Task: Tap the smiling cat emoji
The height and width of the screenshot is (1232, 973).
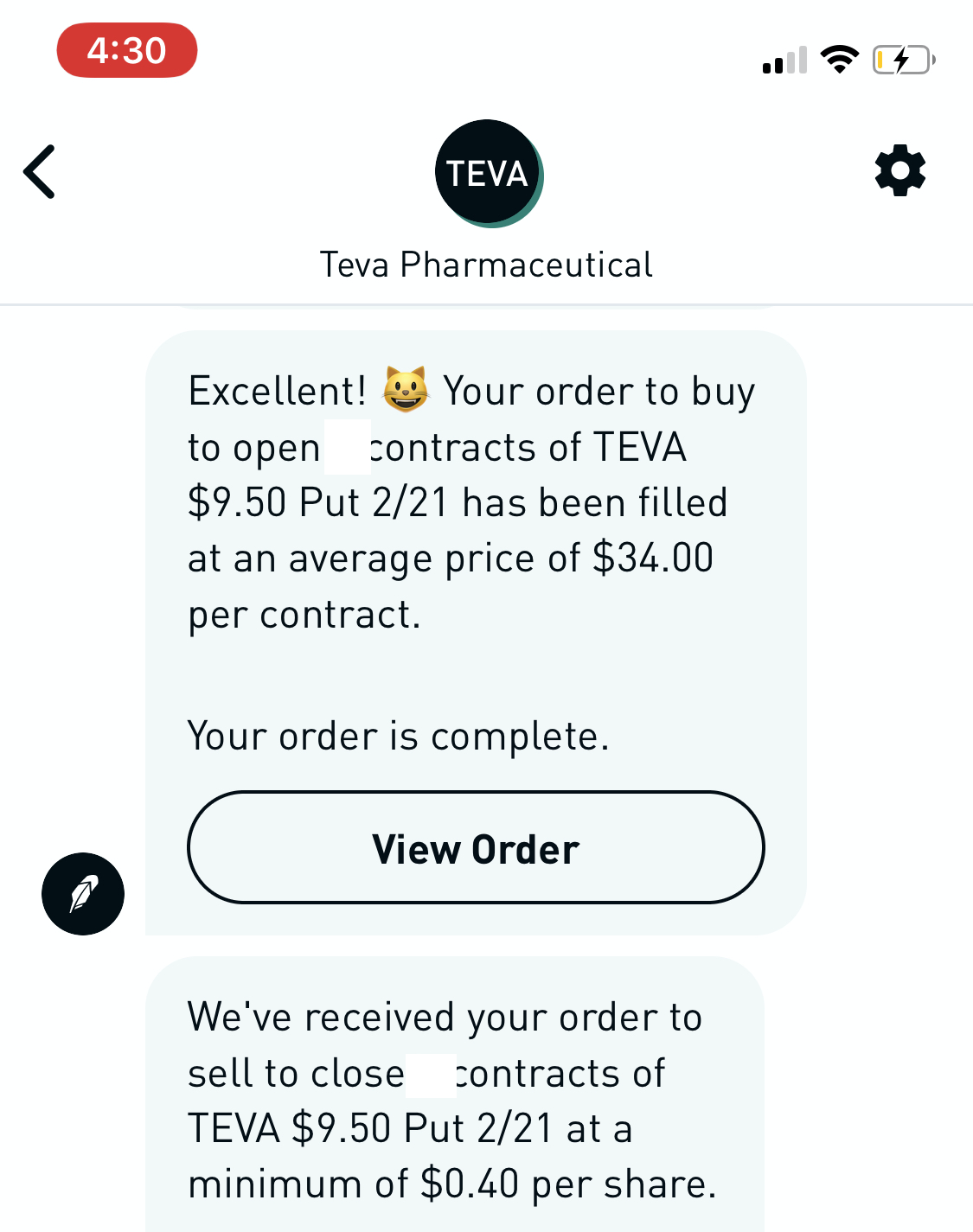Action: 406,390
